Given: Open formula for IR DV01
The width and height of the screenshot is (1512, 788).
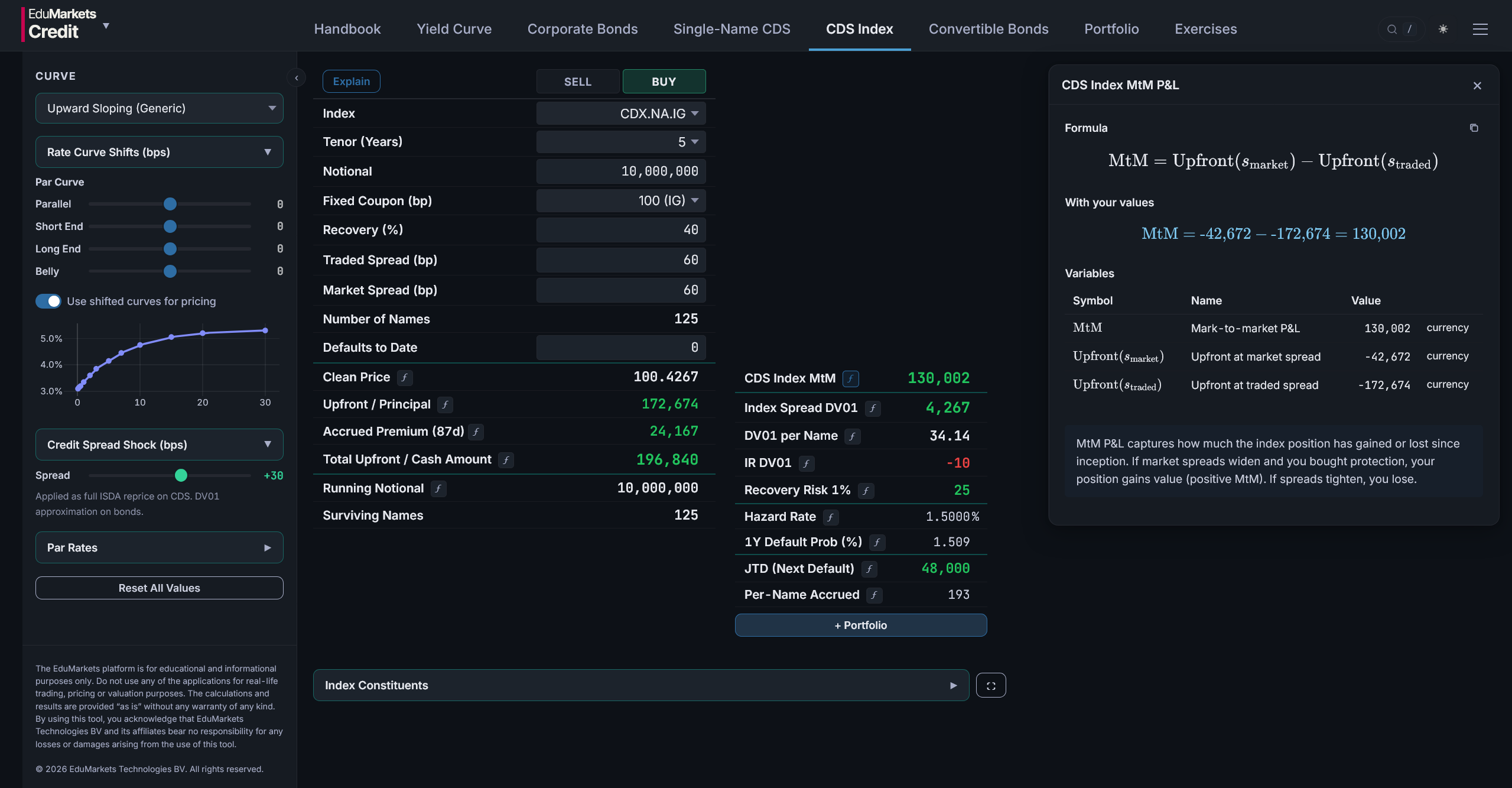Looking at the screenshot, I should click(807, 463).
